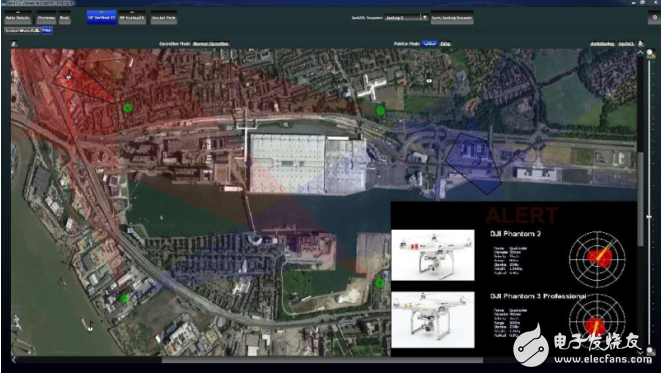Toggle the AntiAliasing option
The width and height of the screenshot is (661, 376).
coord(602,44)
